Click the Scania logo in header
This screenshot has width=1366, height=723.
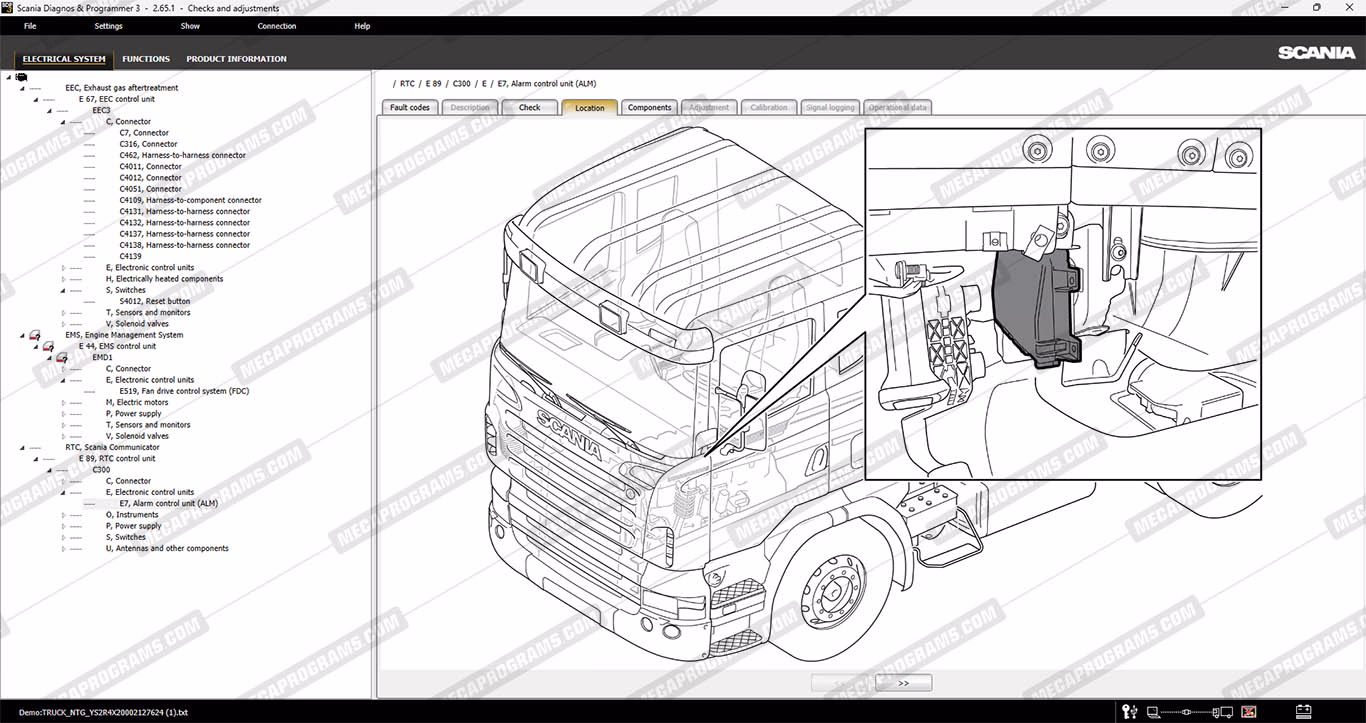pyautogui.click(x=1316, y=53)
